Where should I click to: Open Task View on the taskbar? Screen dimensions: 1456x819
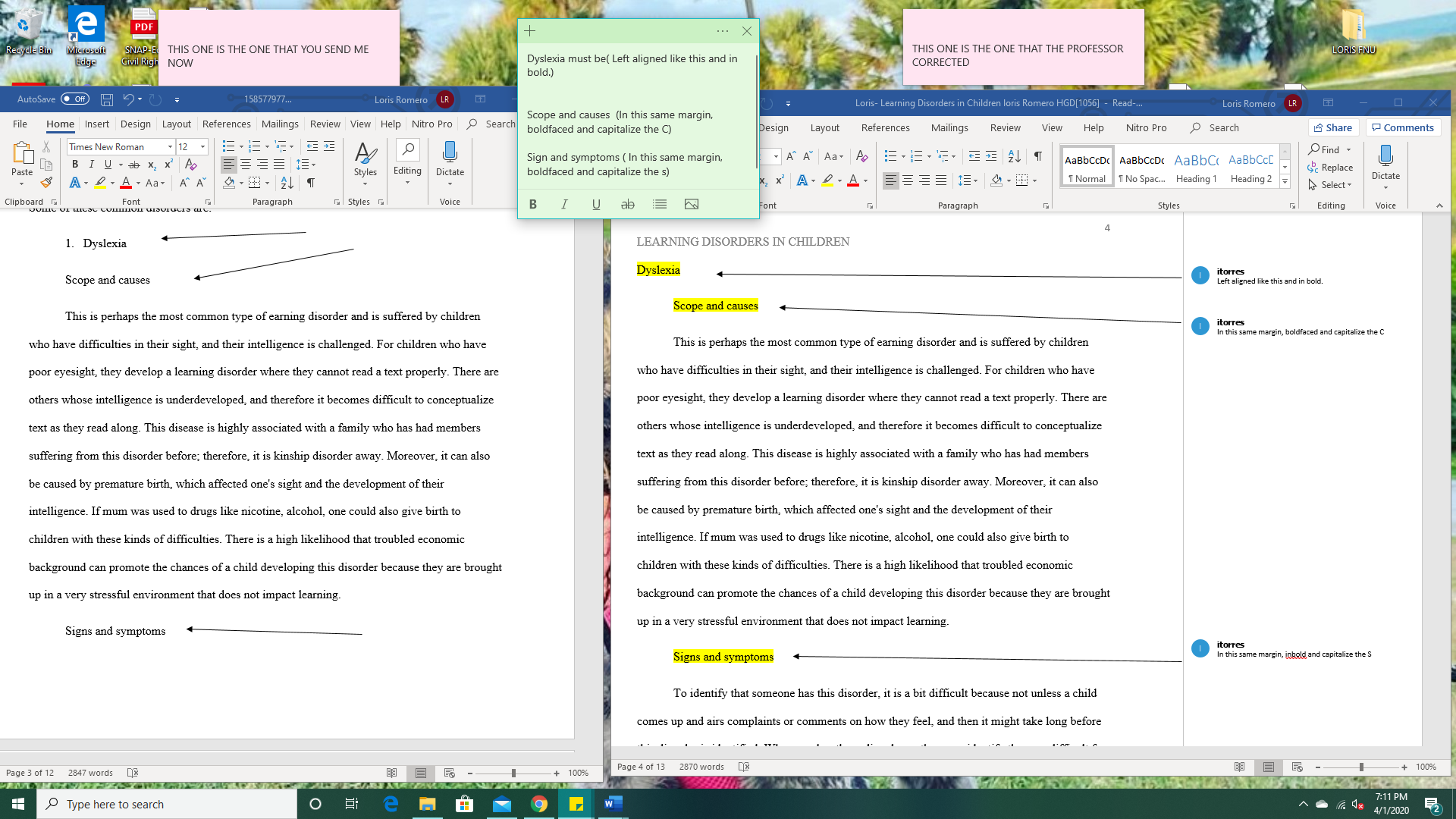point(352,804)
